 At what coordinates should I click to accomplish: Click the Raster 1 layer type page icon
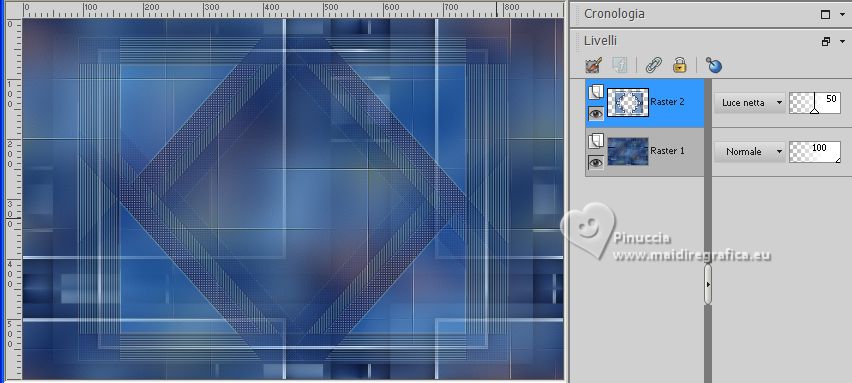point(596,141)
